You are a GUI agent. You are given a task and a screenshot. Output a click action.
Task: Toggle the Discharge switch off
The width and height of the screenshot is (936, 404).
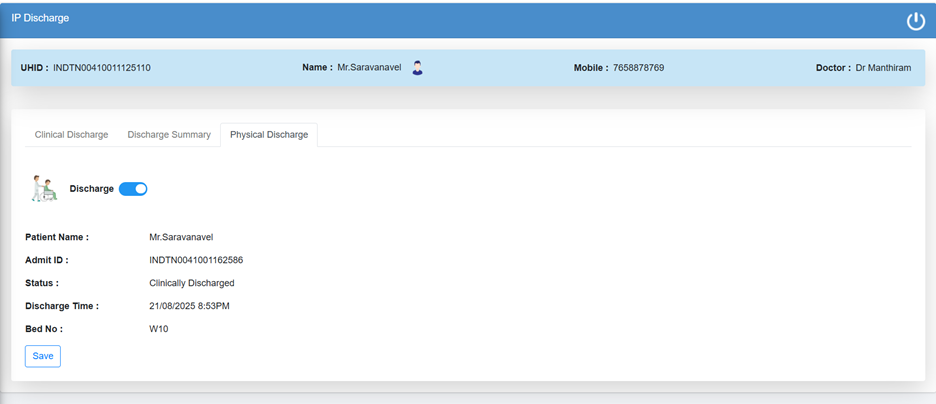(133, 189)
